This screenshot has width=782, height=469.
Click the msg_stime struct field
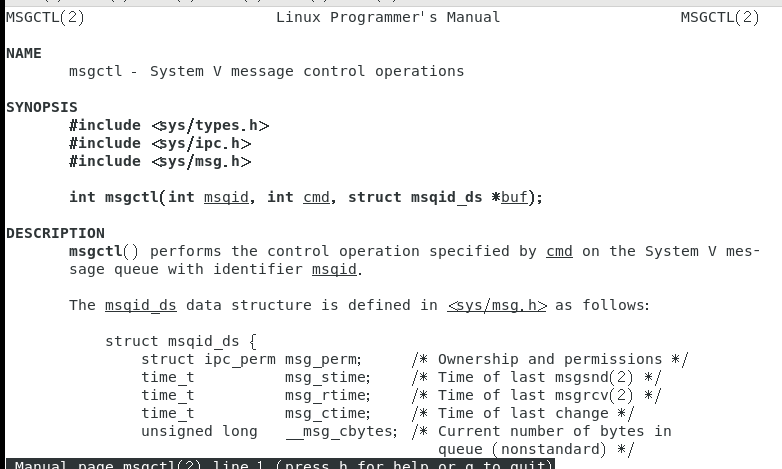(x=326, y=377)
